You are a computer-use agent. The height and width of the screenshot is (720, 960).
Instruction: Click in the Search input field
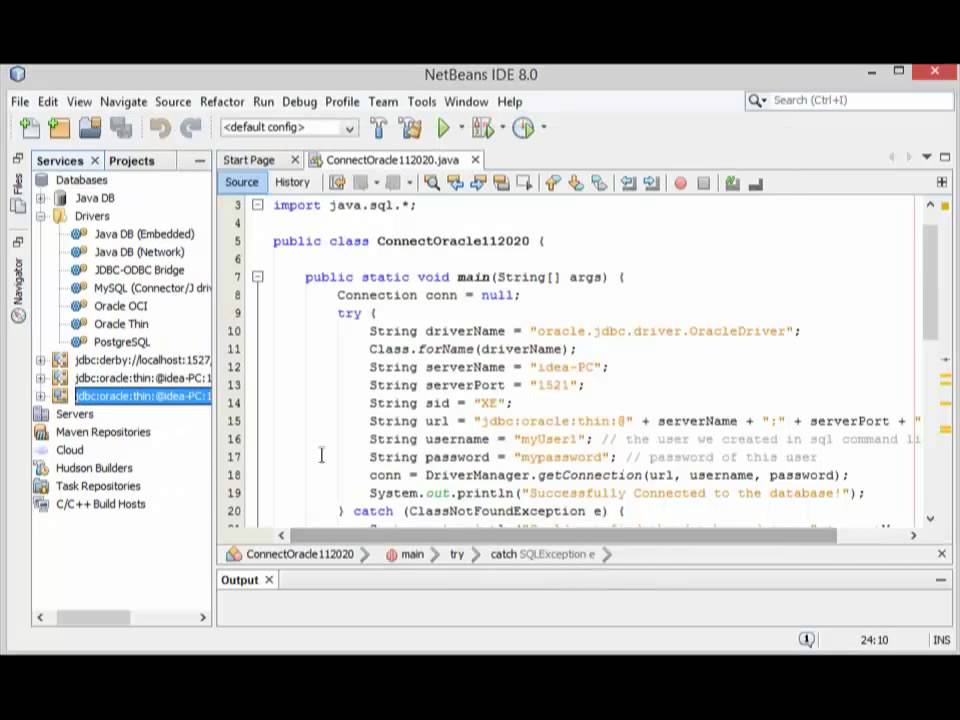tap(850, 100)
